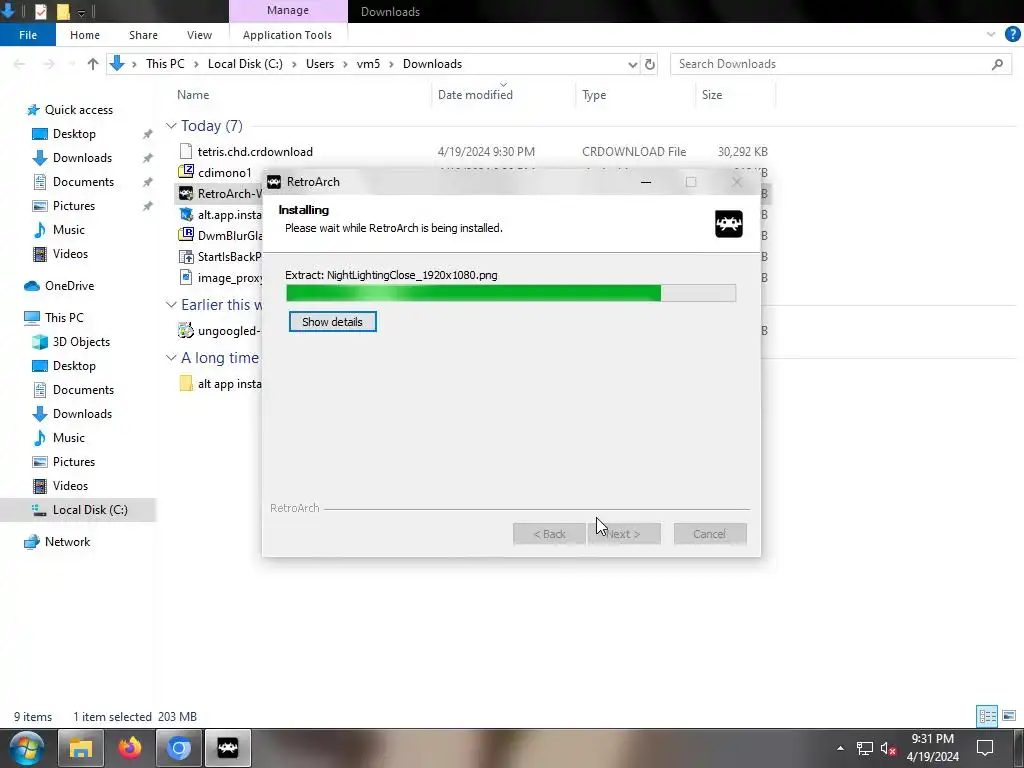Viewport: 1024px width, 768px height.
Task: Open pinned Desktop under Quick access
Action: [x=74, y=134]
